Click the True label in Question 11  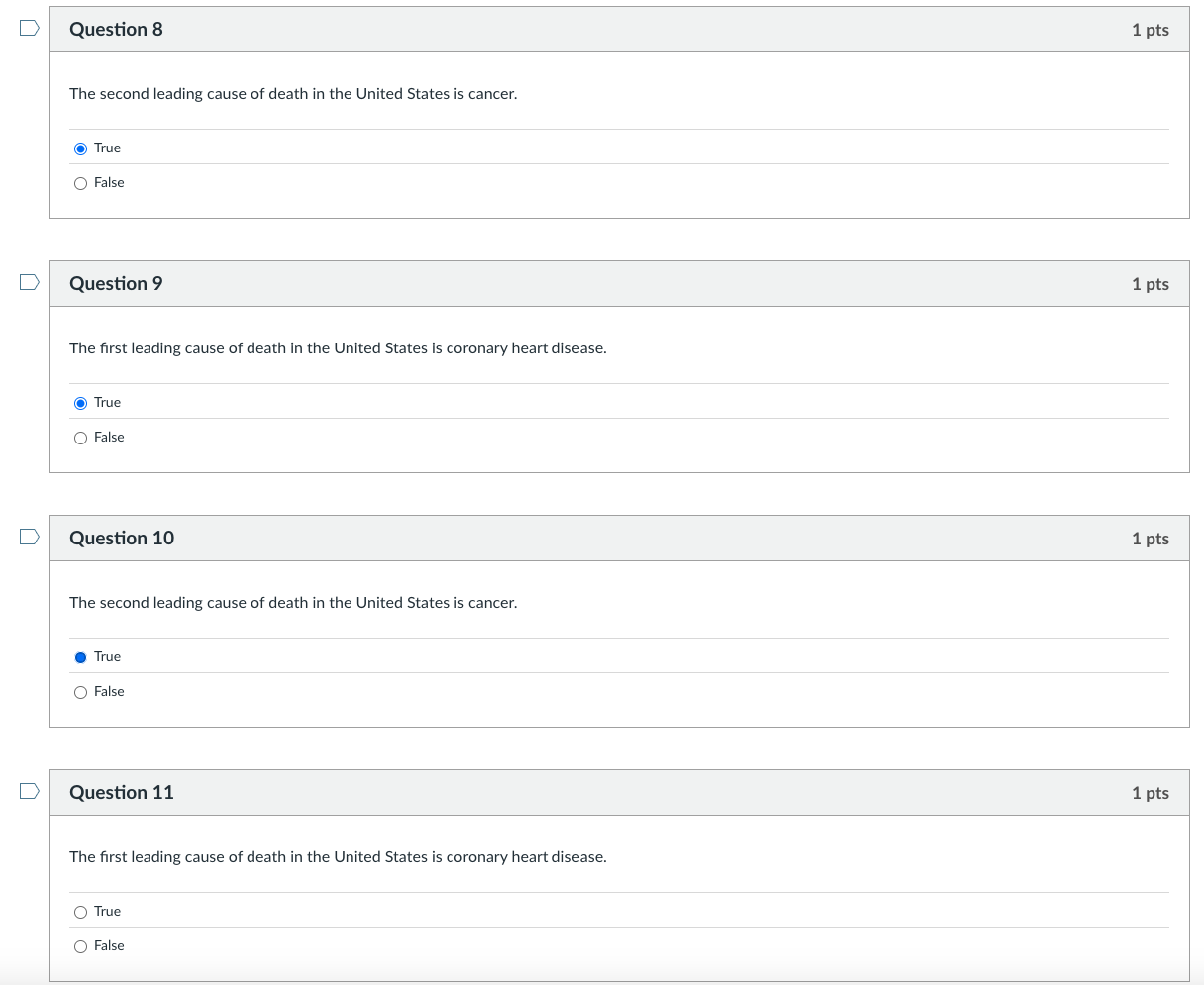click(x=107, y=912)
